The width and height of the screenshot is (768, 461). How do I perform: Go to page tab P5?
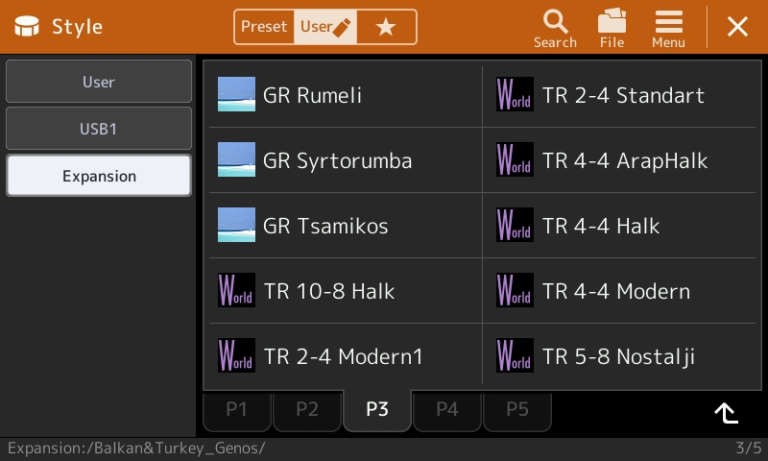(517, 410)
